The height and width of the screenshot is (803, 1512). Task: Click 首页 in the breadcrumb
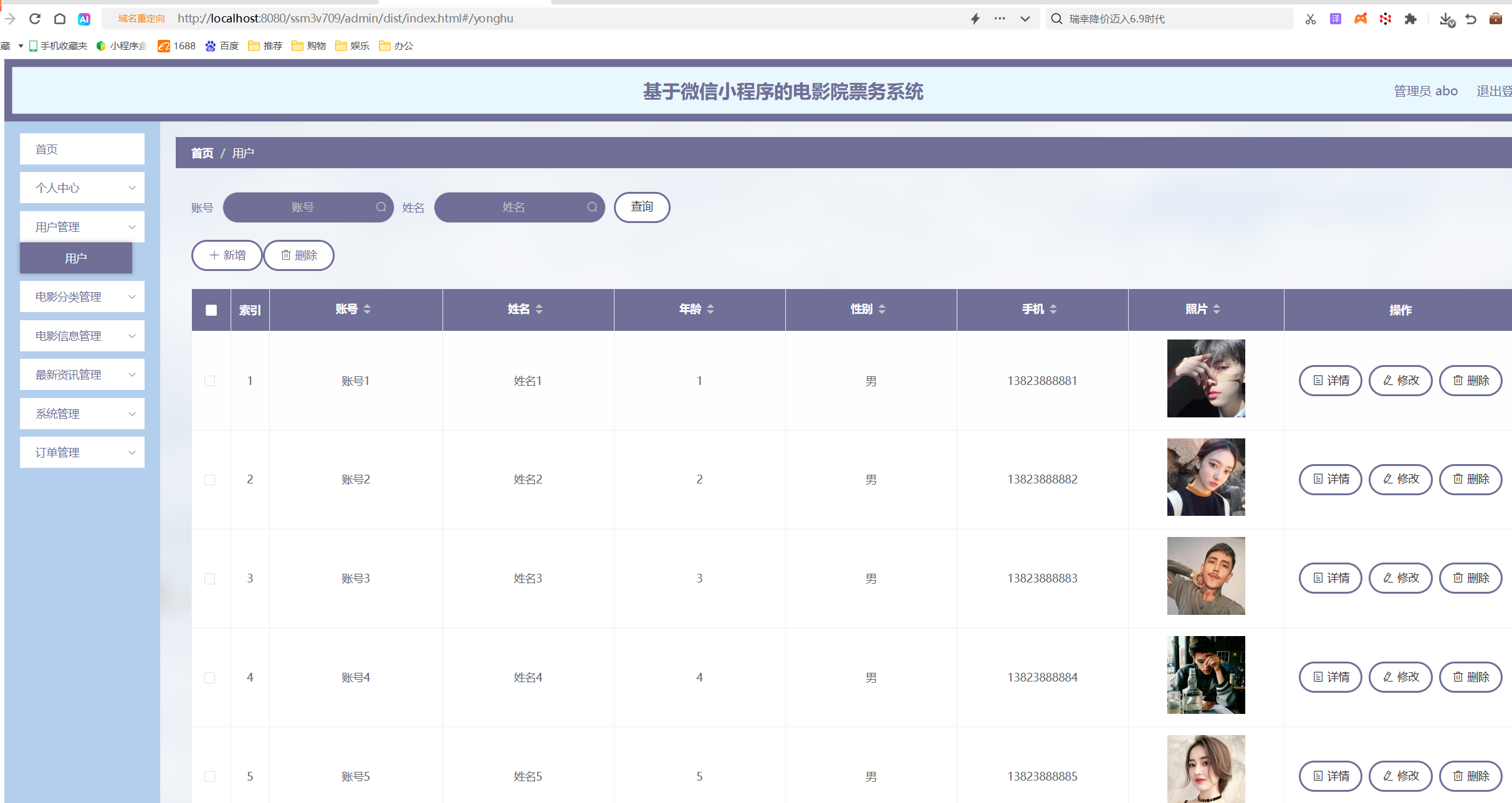[202, 153]
